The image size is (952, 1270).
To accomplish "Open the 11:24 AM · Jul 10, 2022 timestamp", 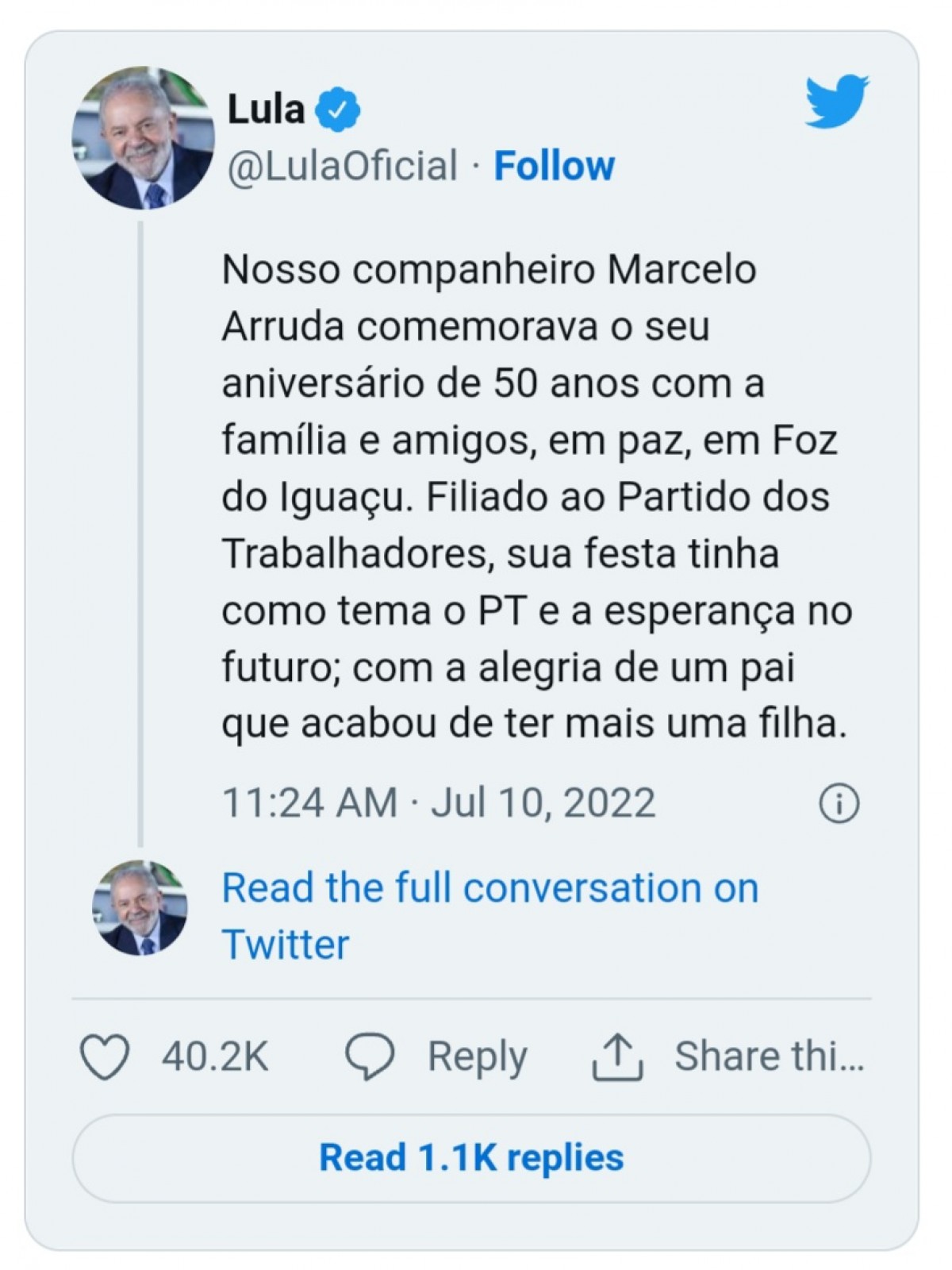I will [439, 802].
